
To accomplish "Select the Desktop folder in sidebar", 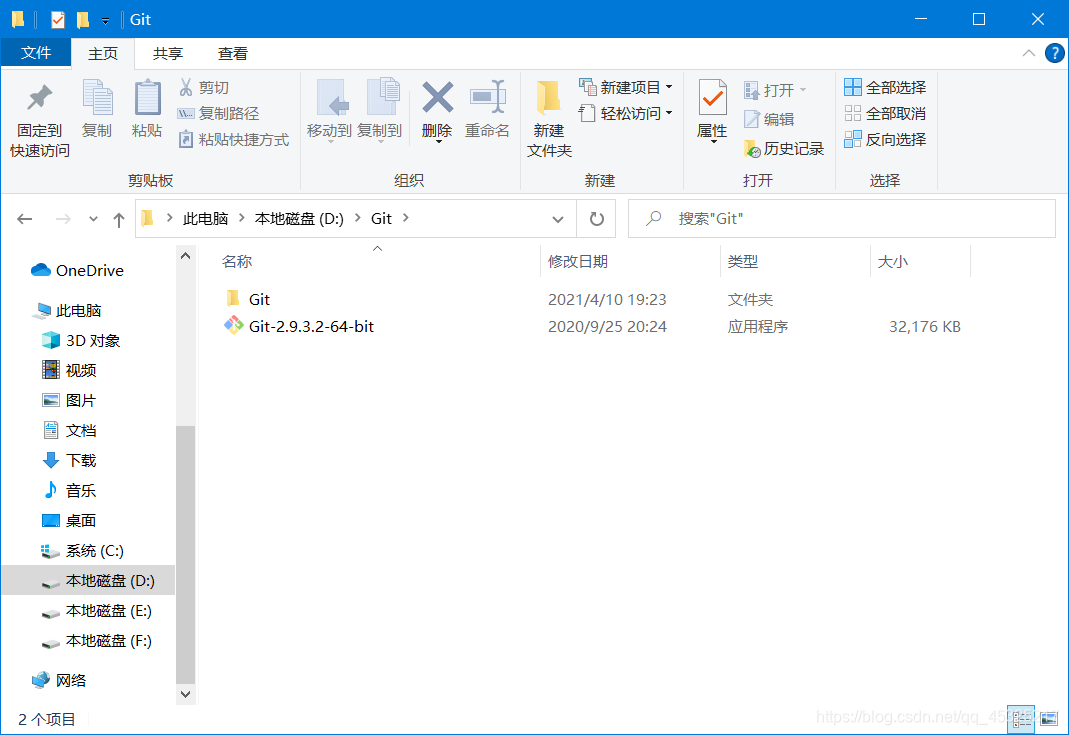I will [69, 520].
